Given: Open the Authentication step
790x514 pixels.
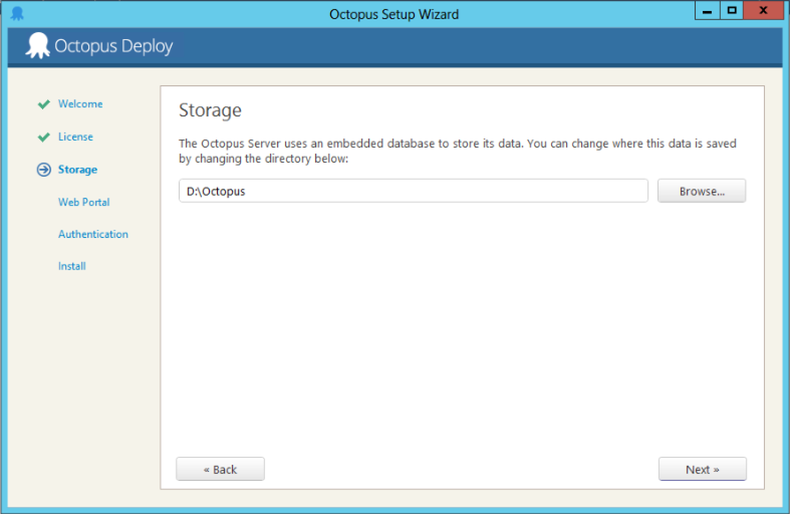Looking at the screenshot, I should coord(93,234).
